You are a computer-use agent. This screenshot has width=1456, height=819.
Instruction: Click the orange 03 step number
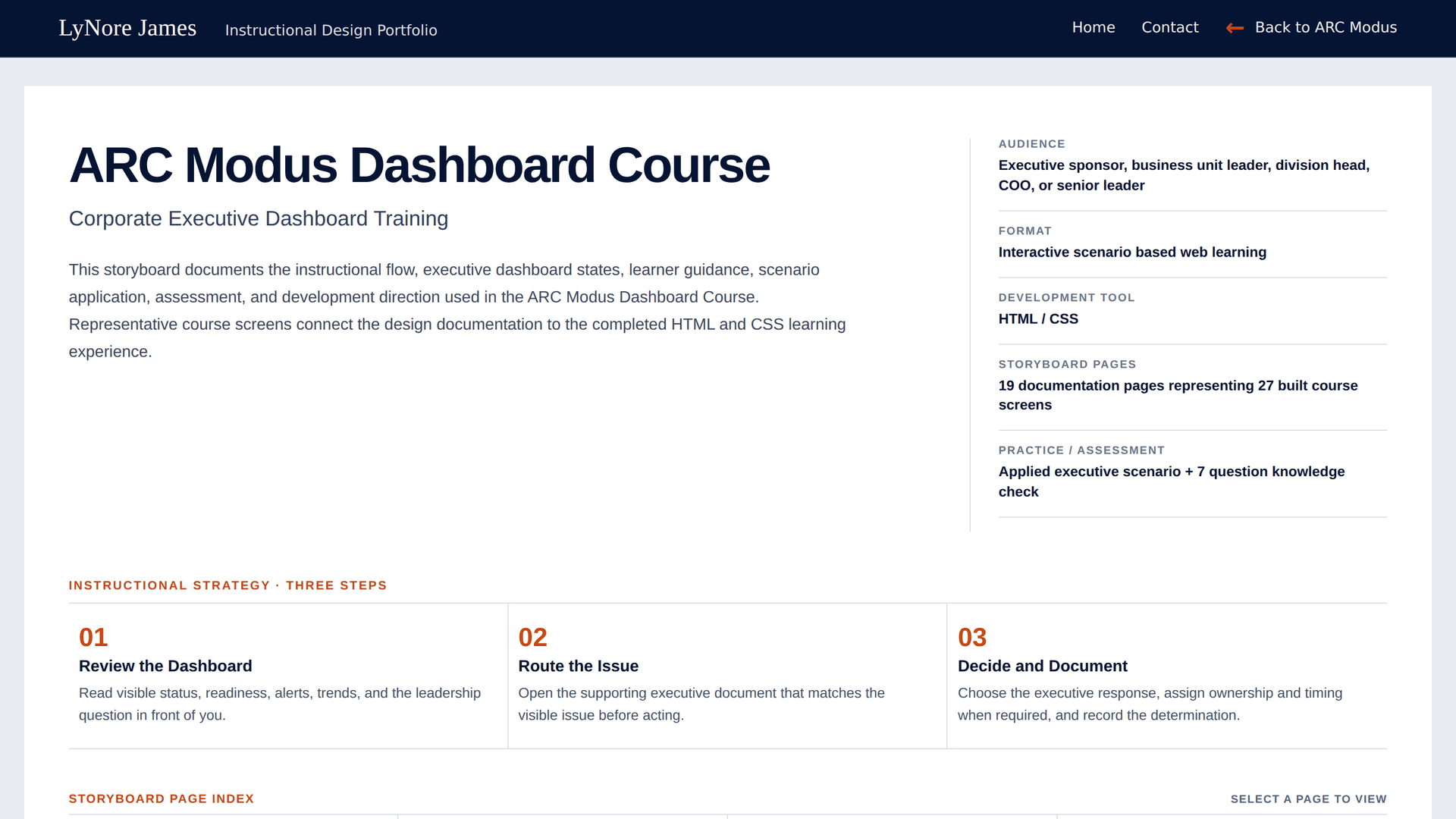coord(972,637)
